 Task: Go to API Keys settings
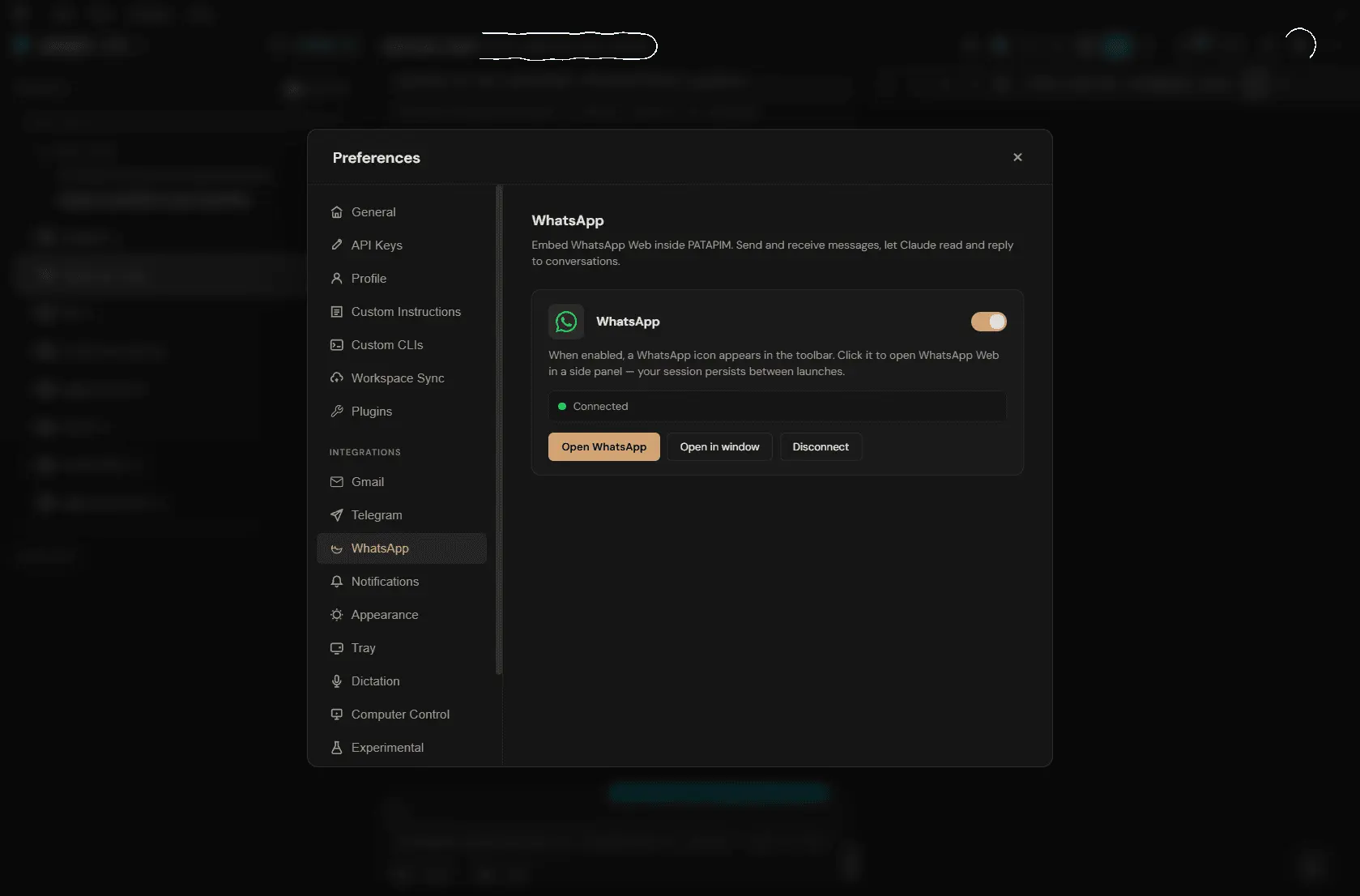click(x=402, y=245)
